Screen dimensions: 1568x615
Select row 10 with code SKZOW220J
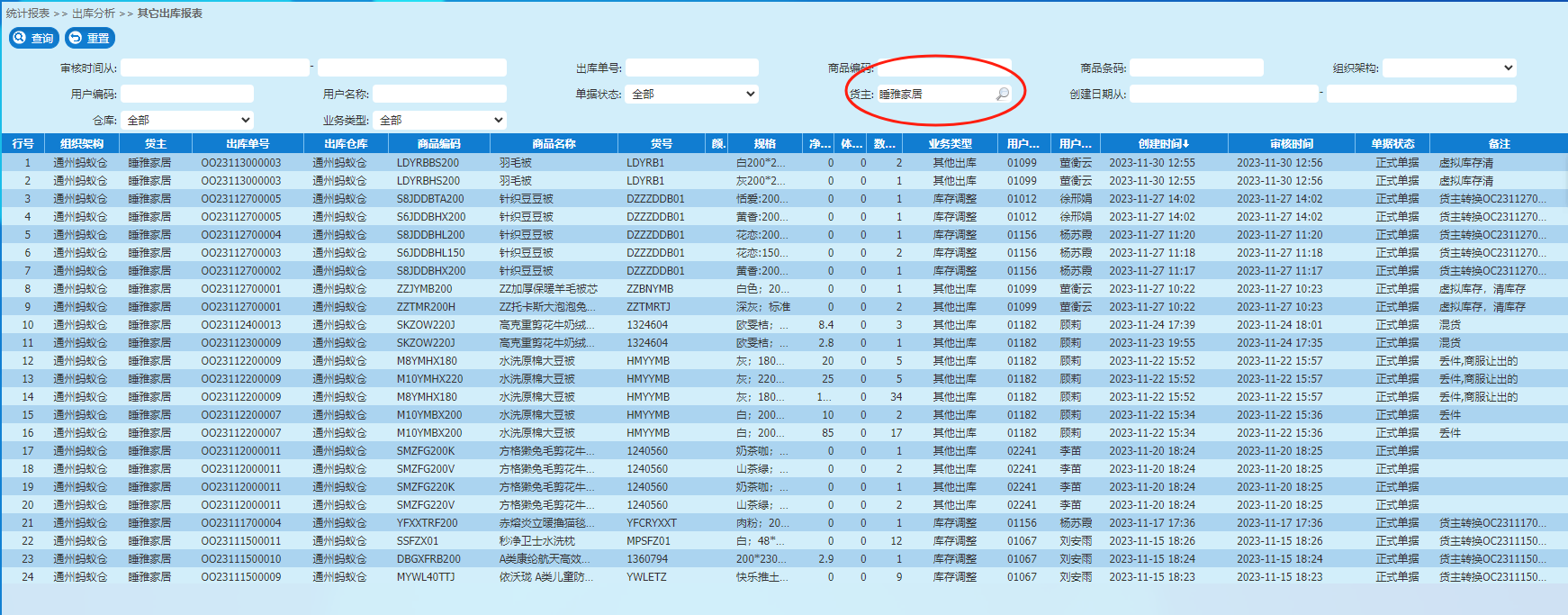coord(426,324)
